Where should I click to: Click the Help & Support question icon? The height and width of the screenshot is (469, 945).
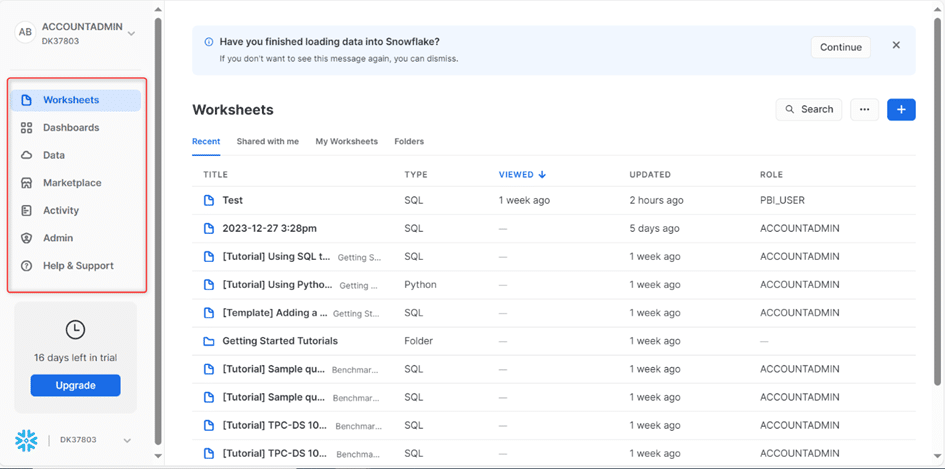(x=26, y=266)
